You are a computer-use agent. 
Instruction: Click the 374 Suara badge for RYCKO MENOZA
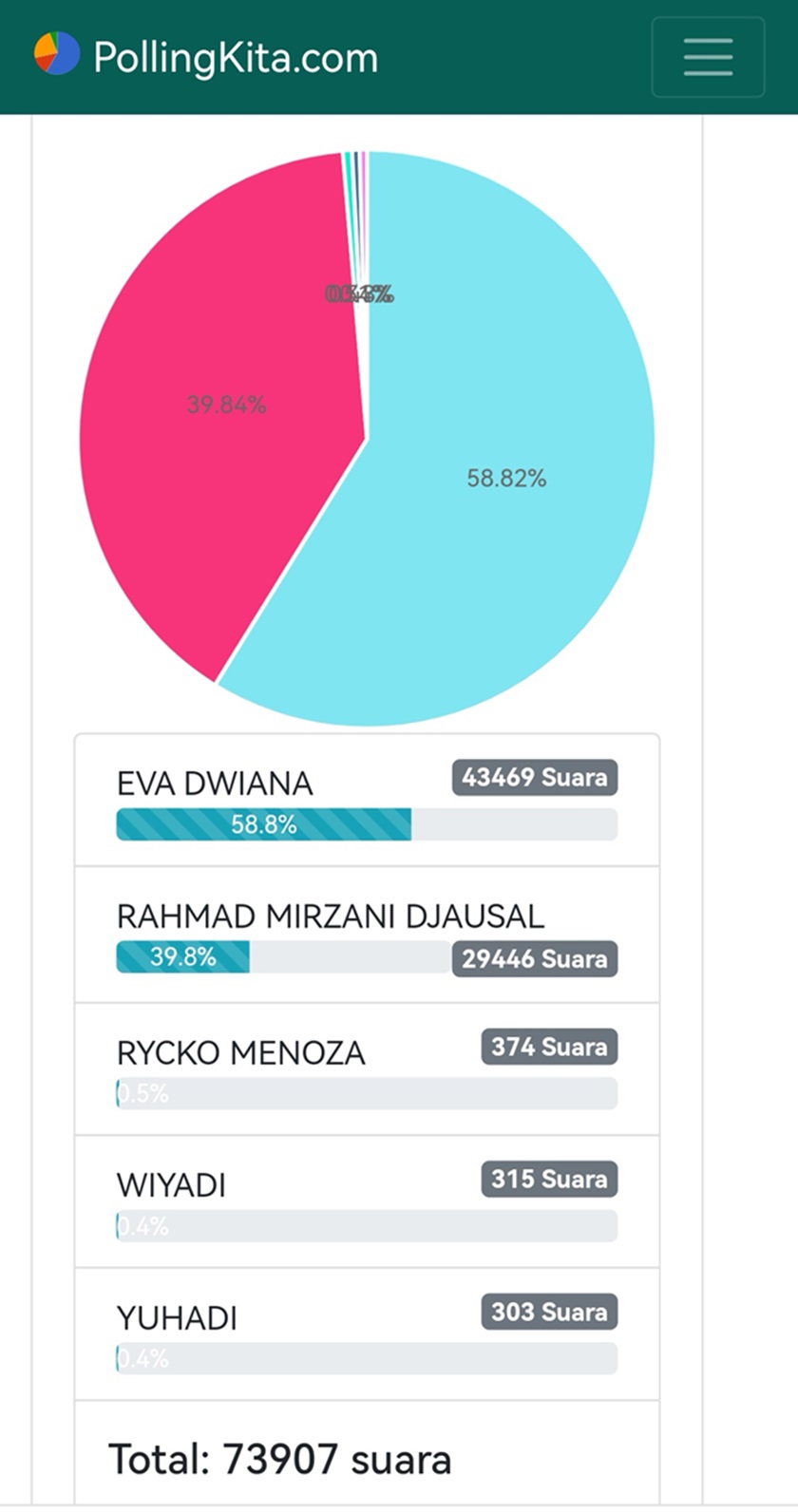[x=548, y=1047]
